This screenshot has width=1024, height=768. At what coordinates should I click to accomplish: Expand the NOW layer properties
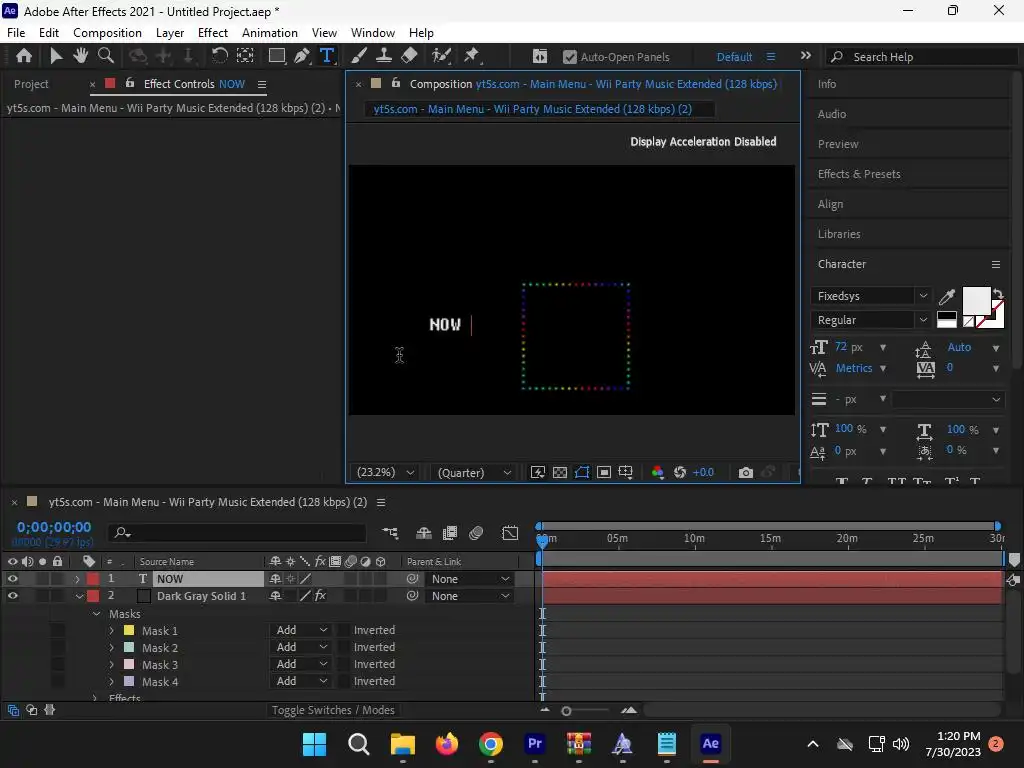click(77, 579)
